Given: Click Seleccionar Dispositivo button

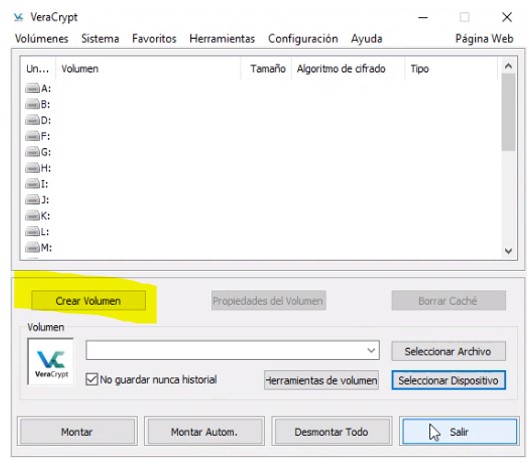Looking at the screenshot, I should (448, 380).
